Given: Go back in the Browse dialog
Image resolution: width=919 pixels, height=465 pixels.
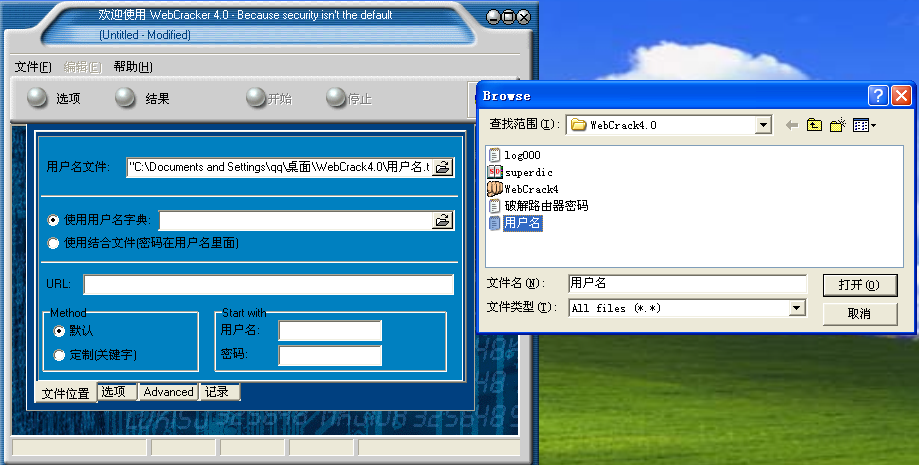Looking at the screenshot, I should [792, 125].
